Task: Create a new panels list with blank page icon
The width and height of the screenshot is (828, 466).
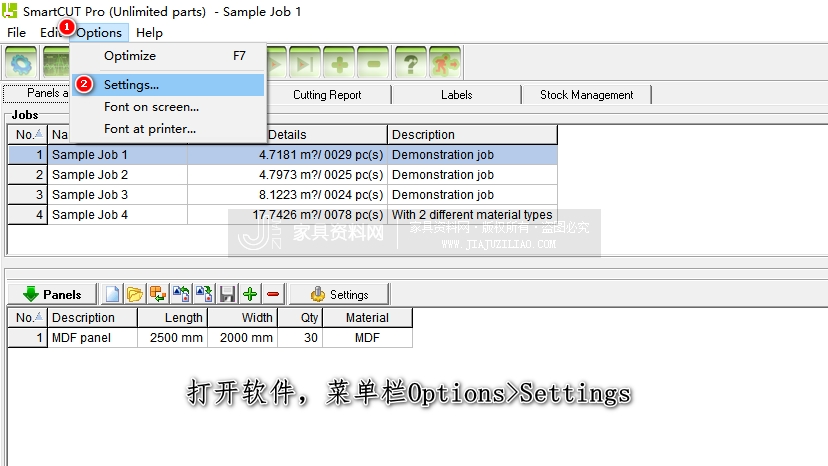Action: click(111, 294)
